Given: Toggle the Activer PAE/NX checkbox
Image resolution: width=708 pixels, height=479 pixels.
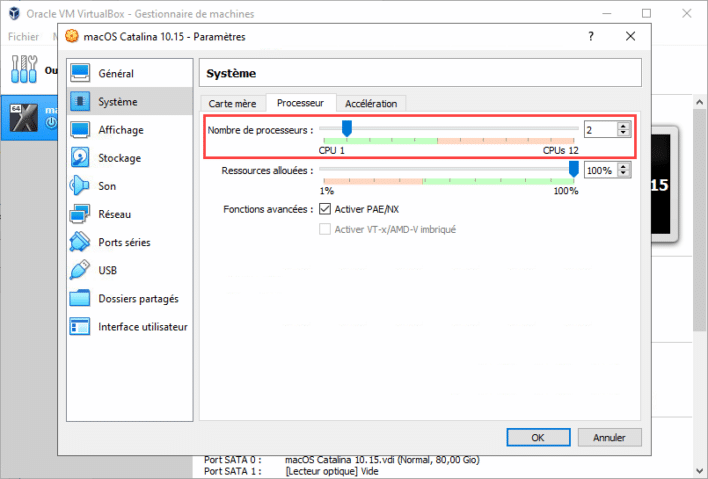Looking at the screenshot, I should 325,209.
